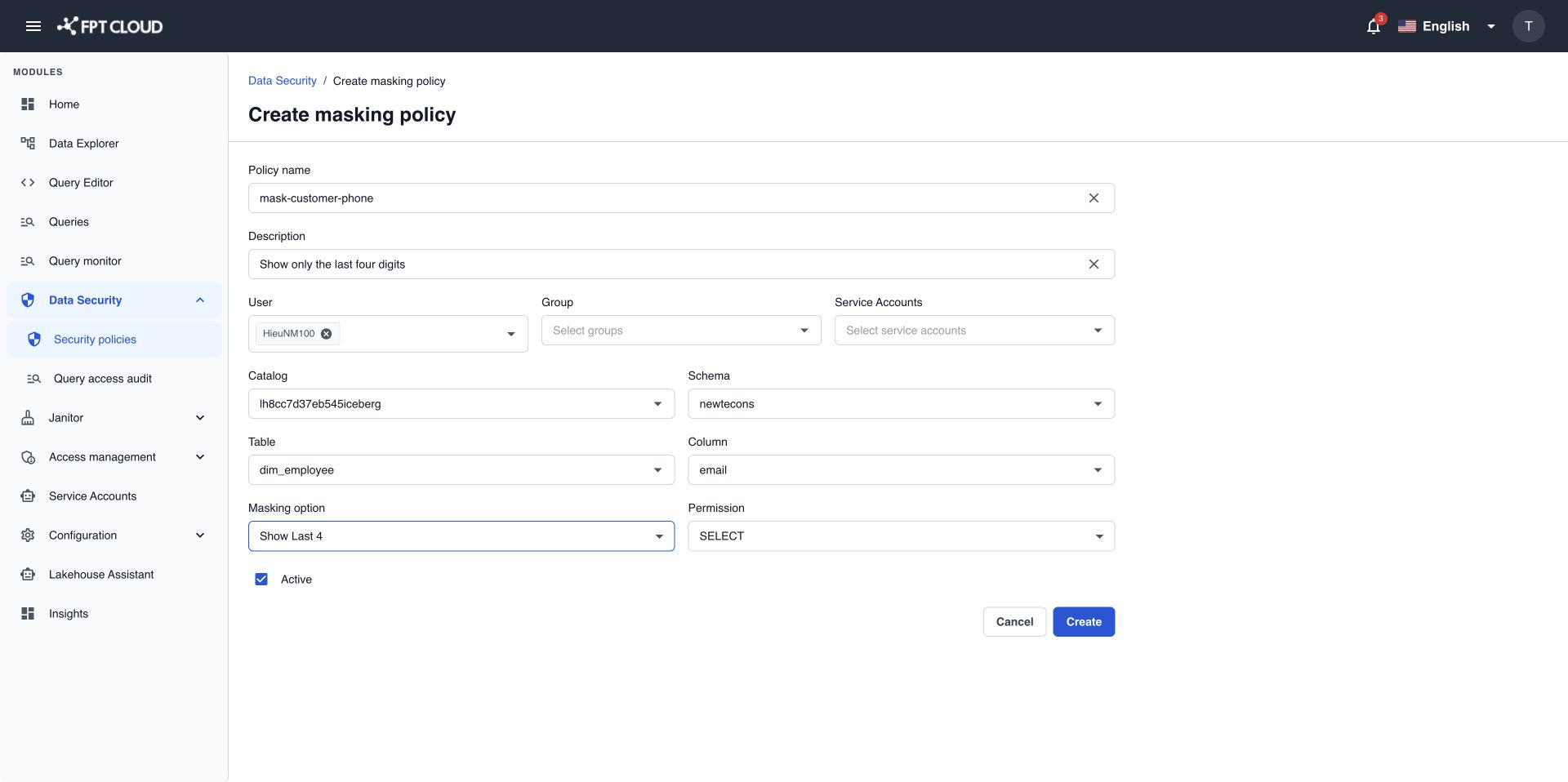Open the Column dropdown
Image resolution: width=1568 pixels, height=782 pixels.
coord(902,470)
